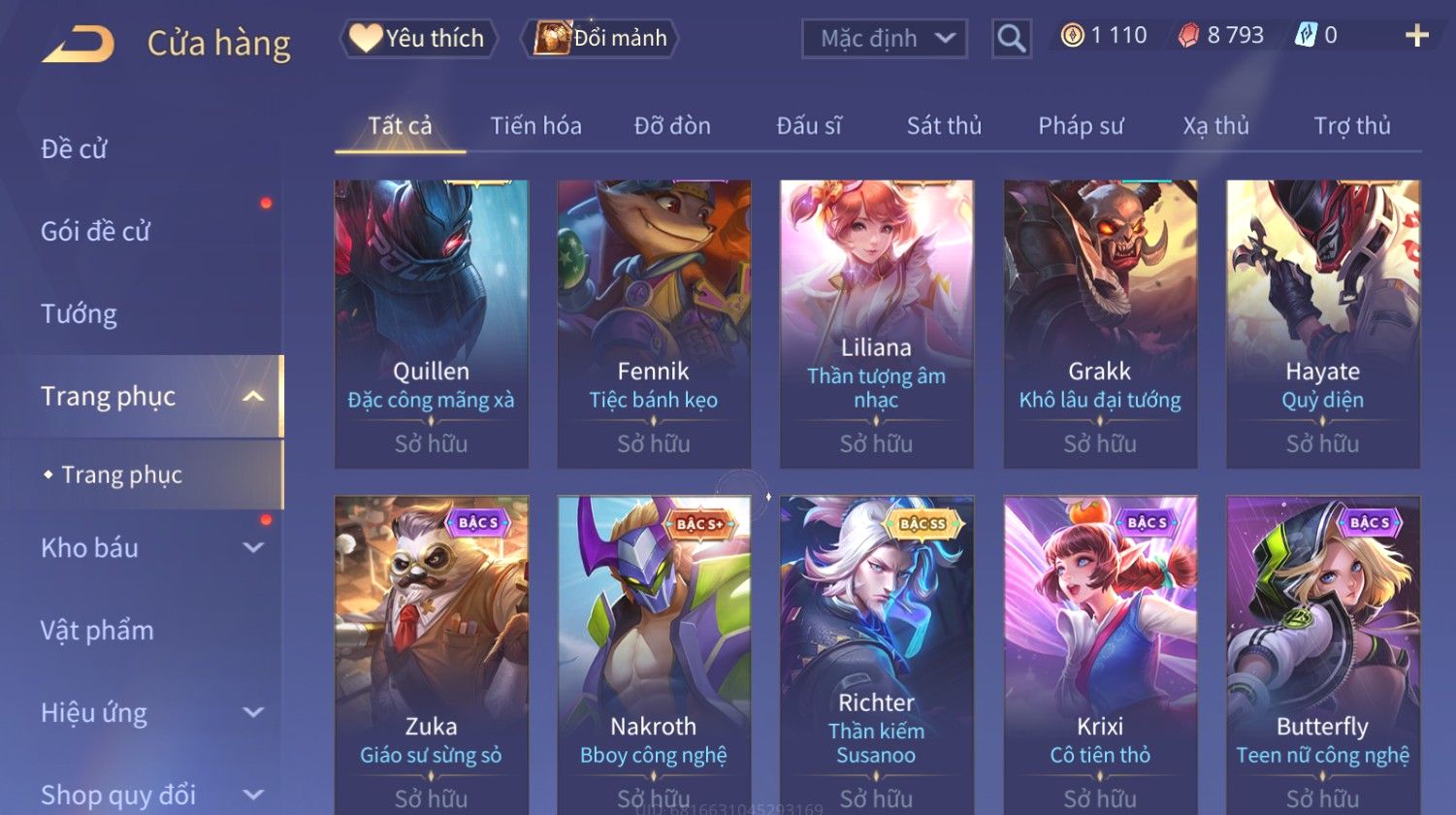The image size is (1456, 815).
Task: Switch to the Pháp sư tab
Action: (x=1081, y=126)
